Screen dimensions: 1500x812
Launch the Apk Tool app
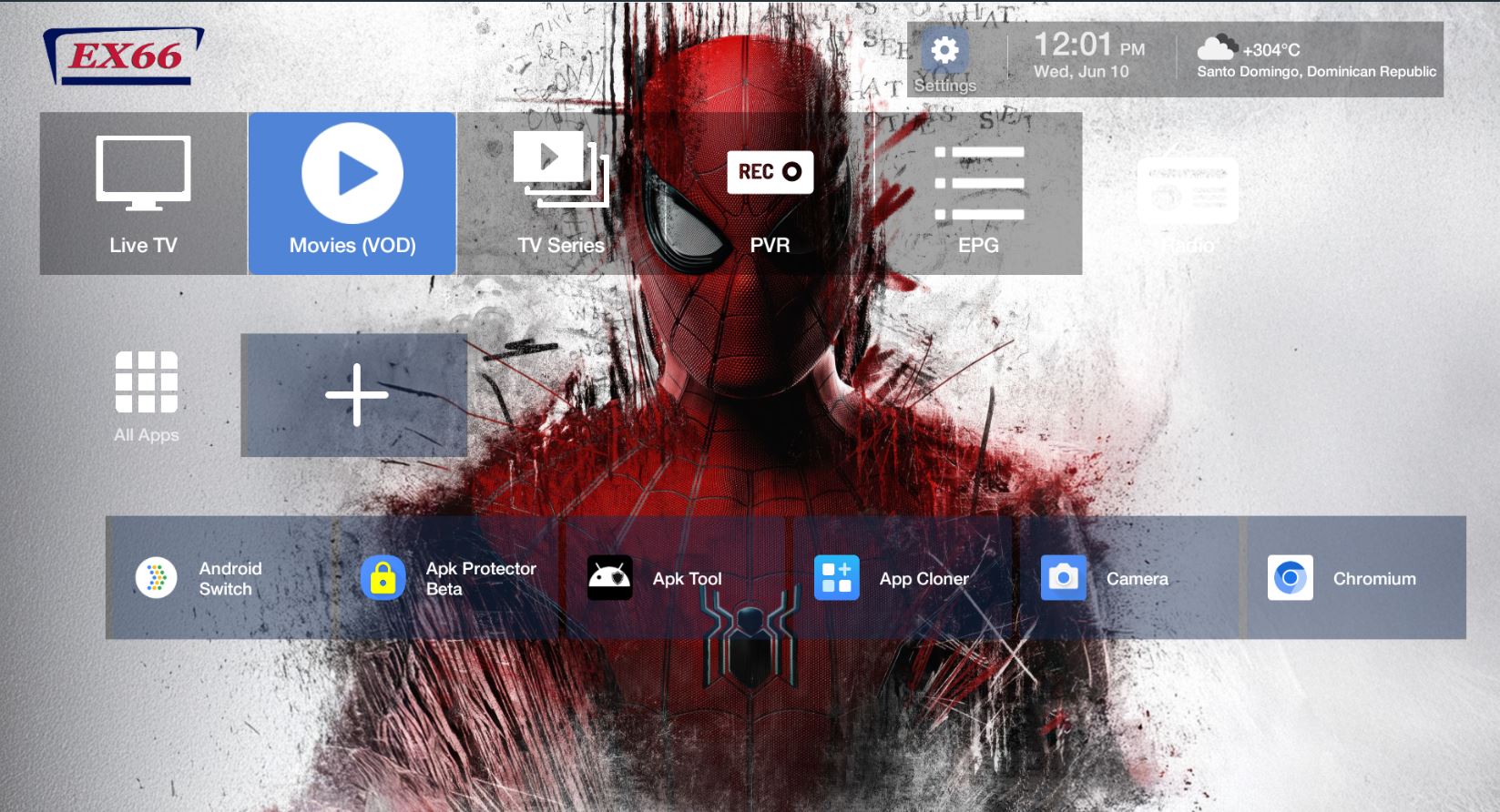coord(672,578)
